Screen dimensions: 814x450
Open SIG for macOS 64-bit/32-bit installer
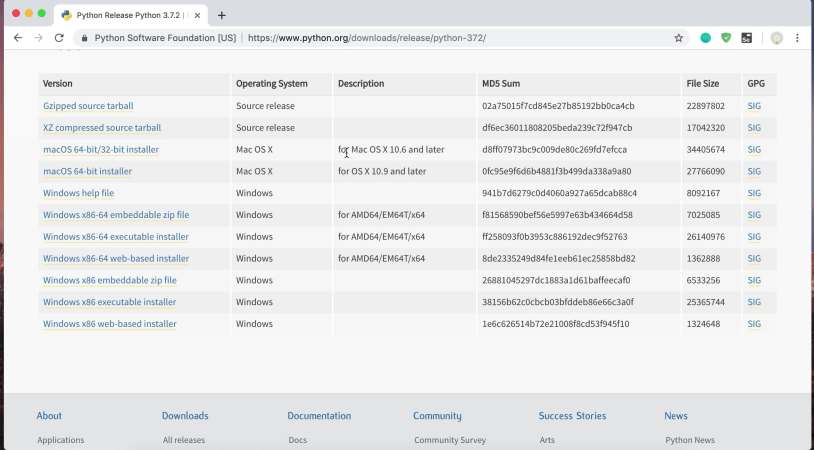point(754,149)
